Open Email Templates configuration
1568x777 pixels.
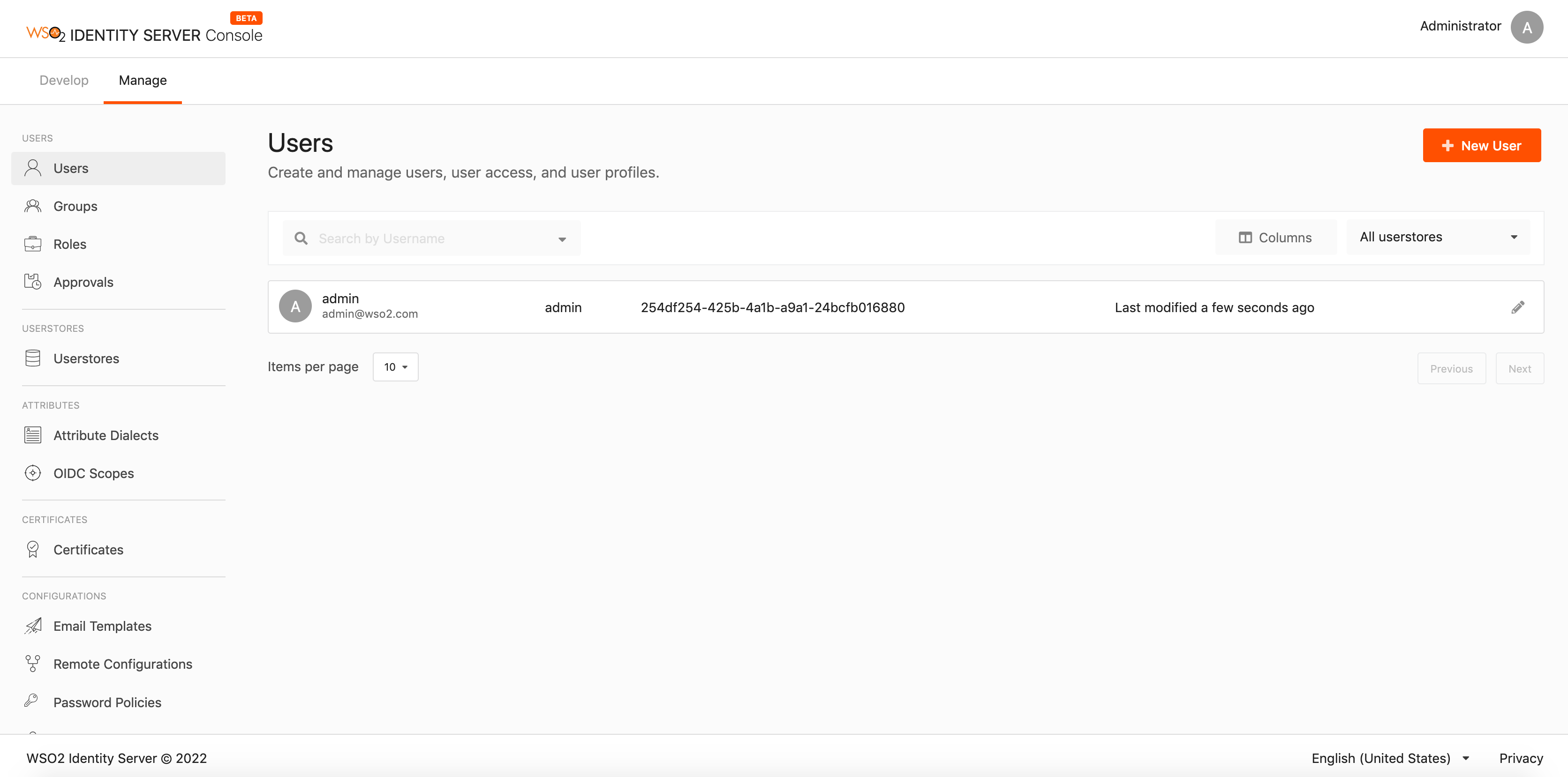[102, 626]
